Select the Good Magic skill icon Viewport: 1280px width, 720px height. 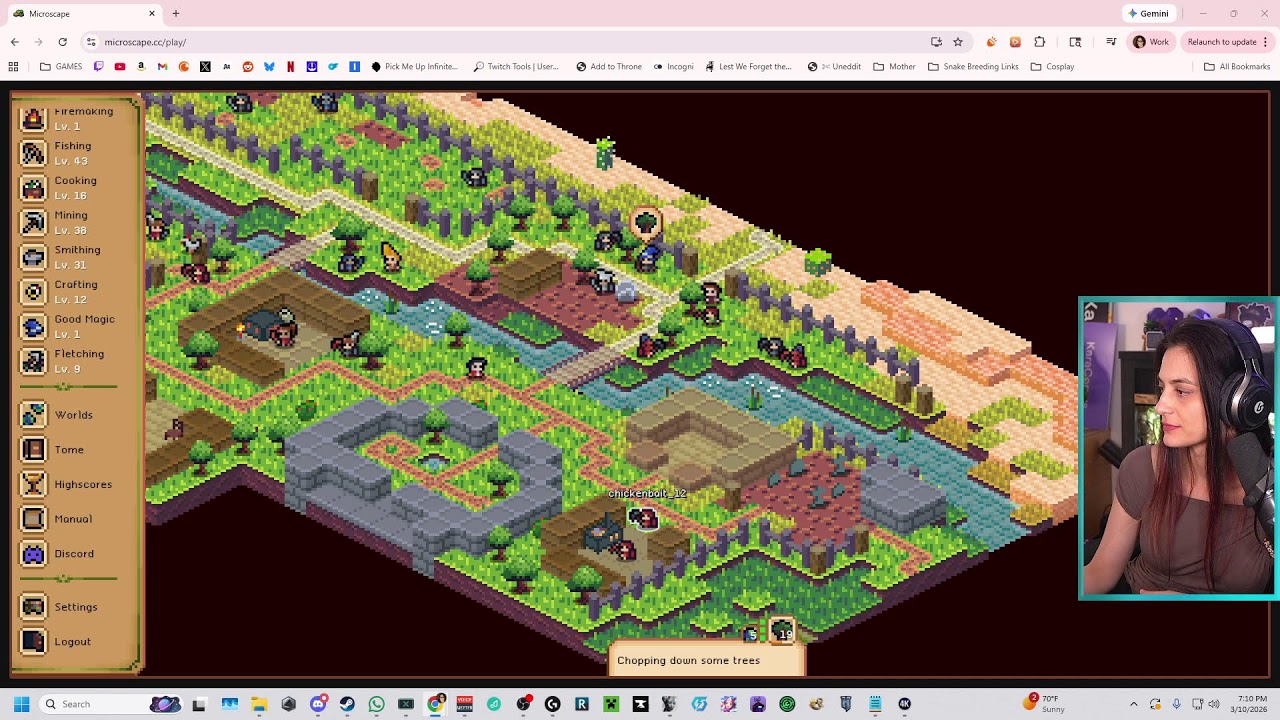[33, 326]
